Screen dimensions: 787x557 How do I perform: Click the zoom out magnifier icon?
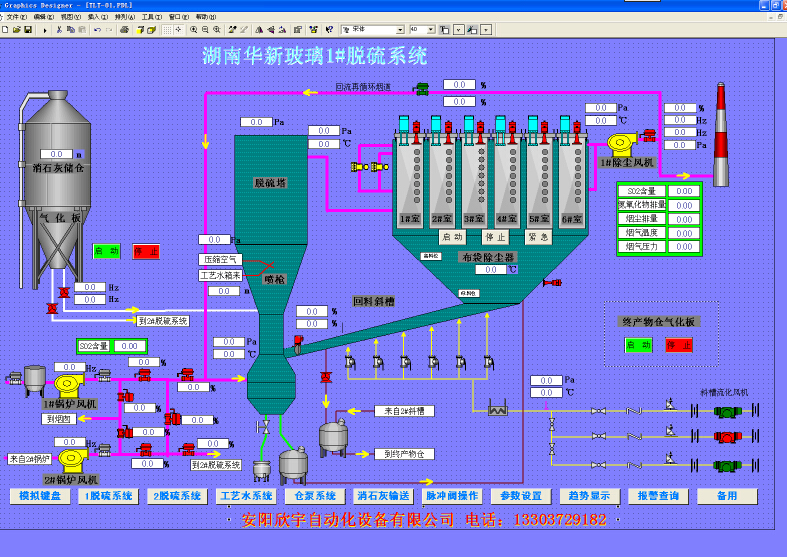pos(205,30)
